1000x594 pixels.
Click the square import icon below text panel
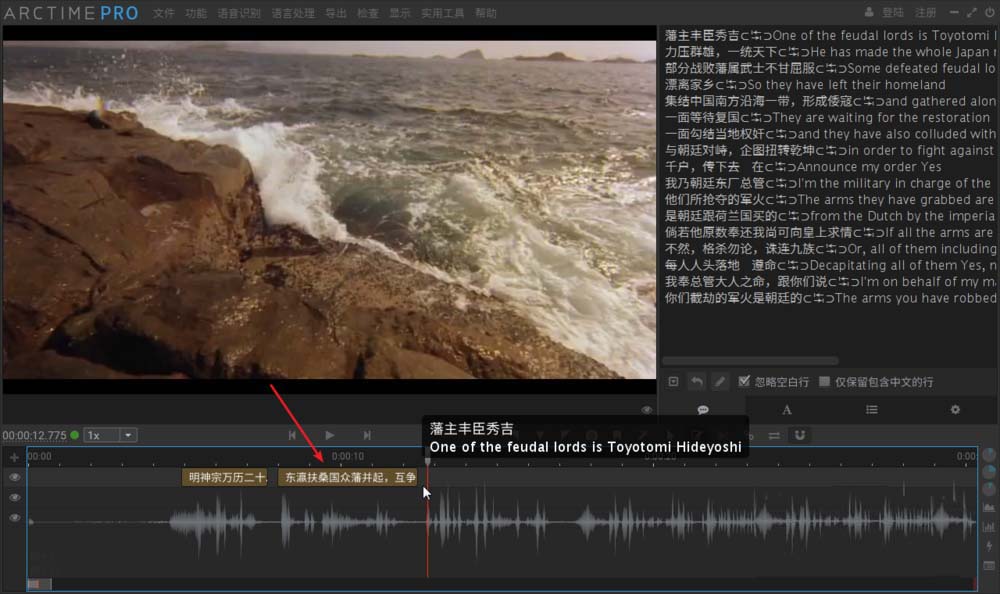[673, 382]
